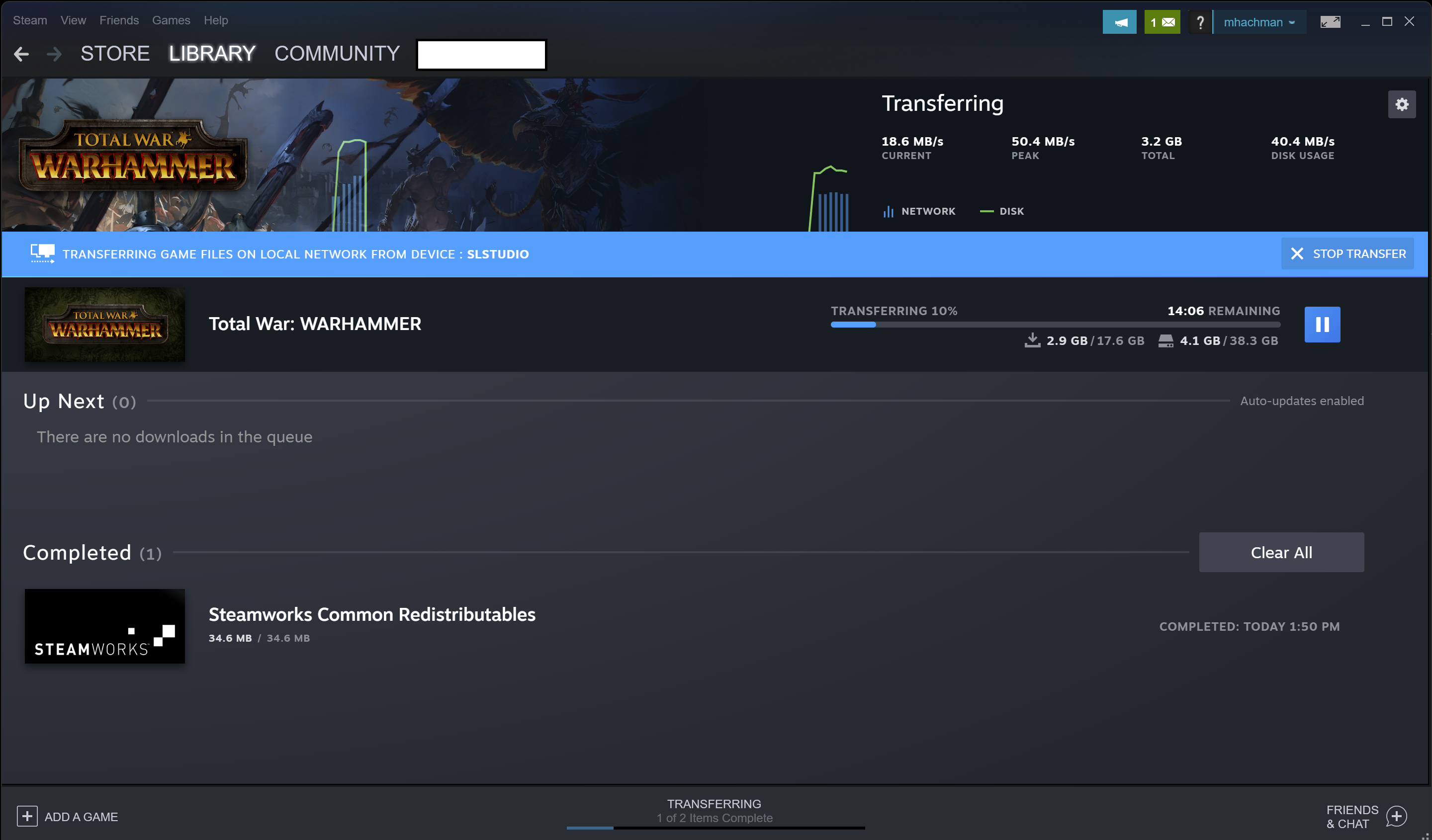The width and height of the screenshot is (1432, 840).
Task: Toggle NETWORK graph display
Action: click(917, 211)
